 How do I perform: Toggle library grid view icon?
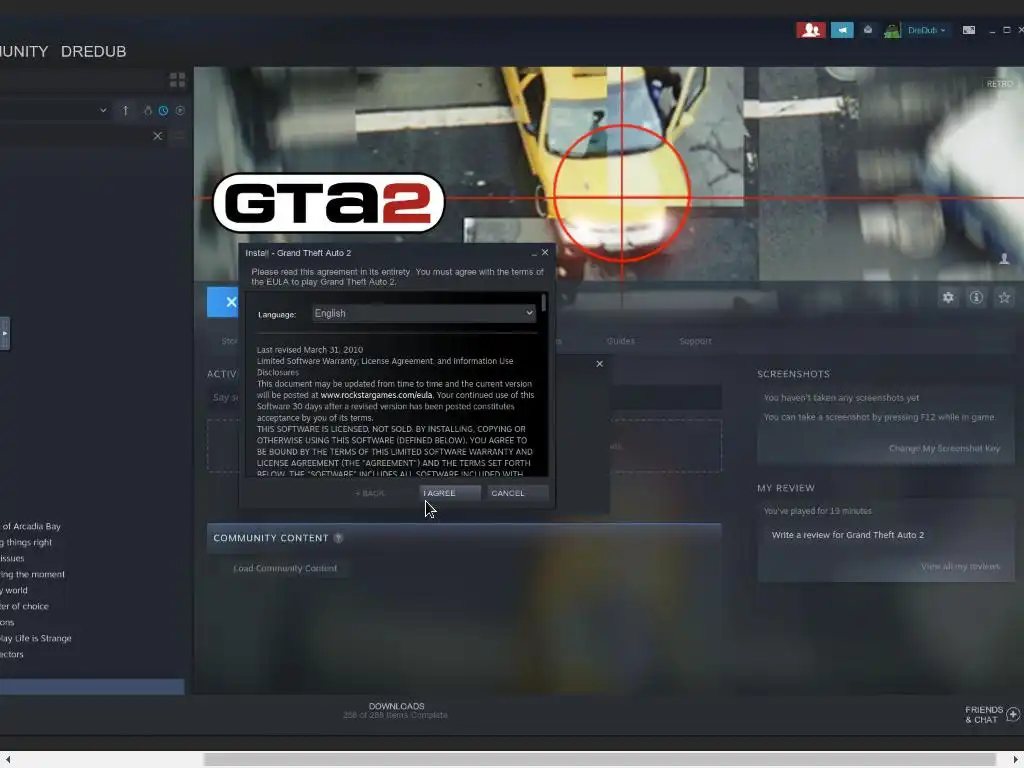click(x=177, y=80)
